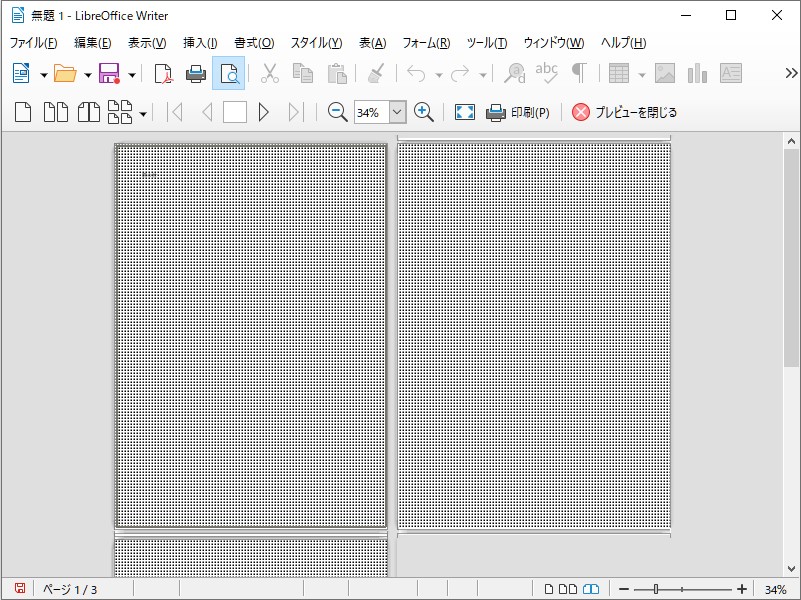
Task: Jump to last page icon
Action: (296, 112)
